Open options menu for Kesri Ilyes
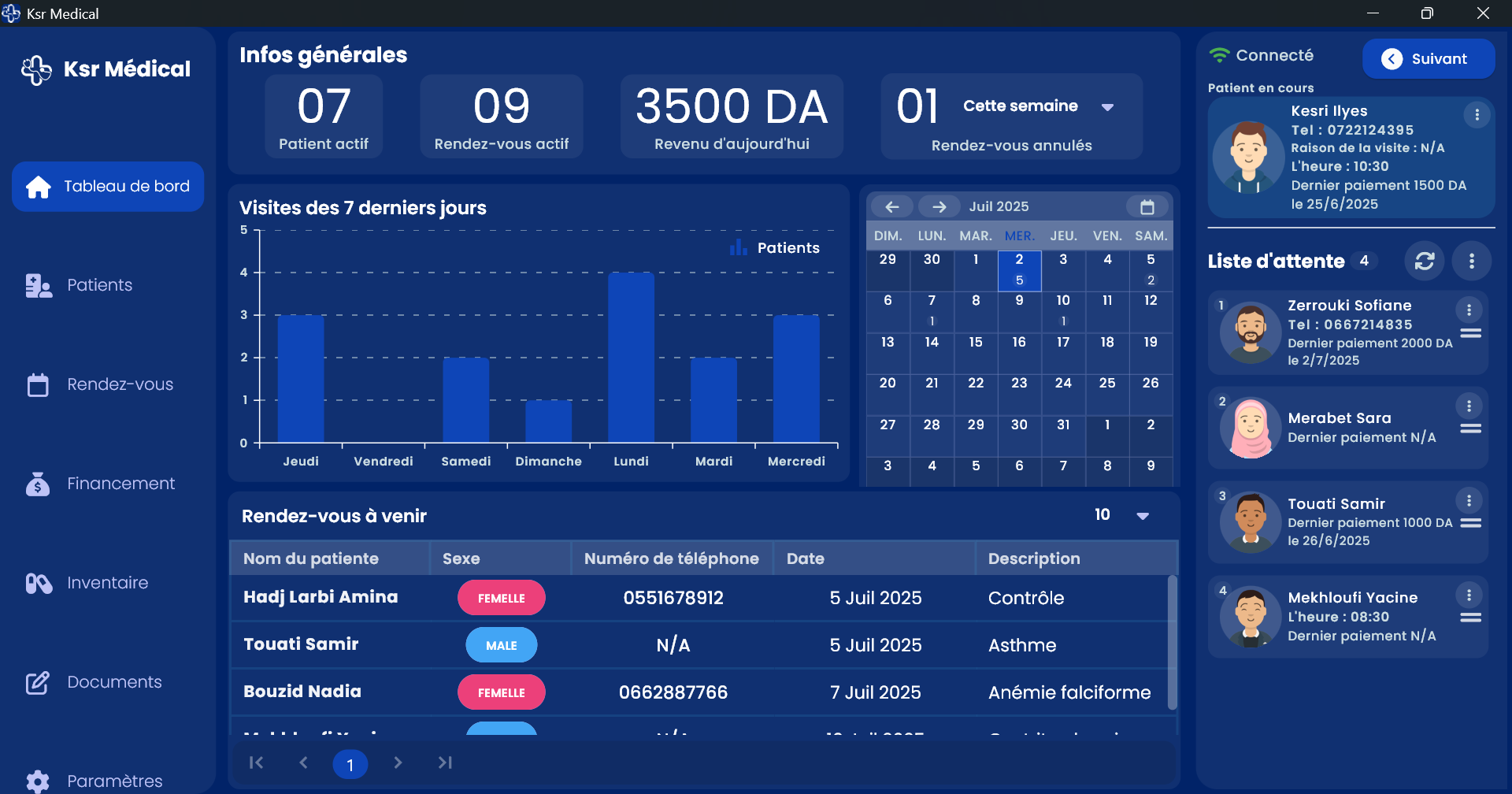This screenshot has height=794, width=1512. tap(1477, 114)
